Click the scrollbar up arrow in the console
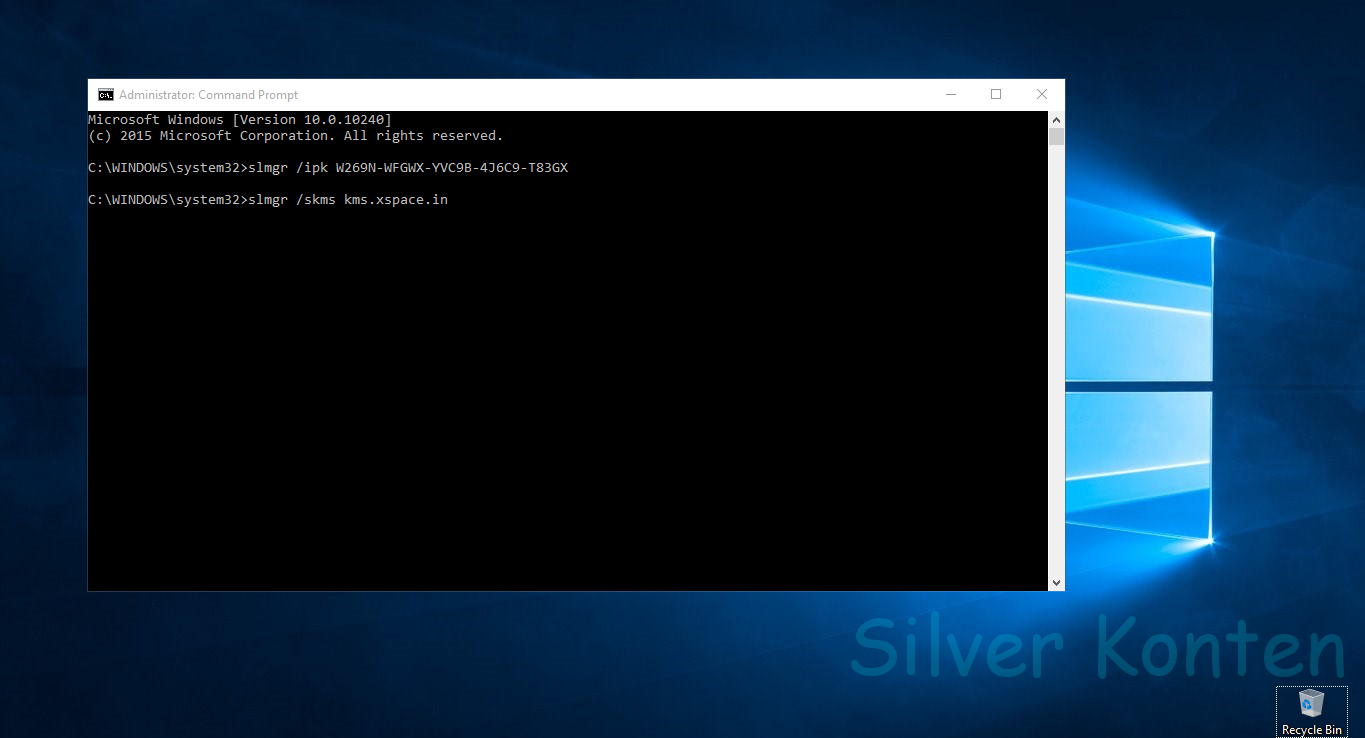The height and width of the screenshot is (738, 1365). (1056, 117)
